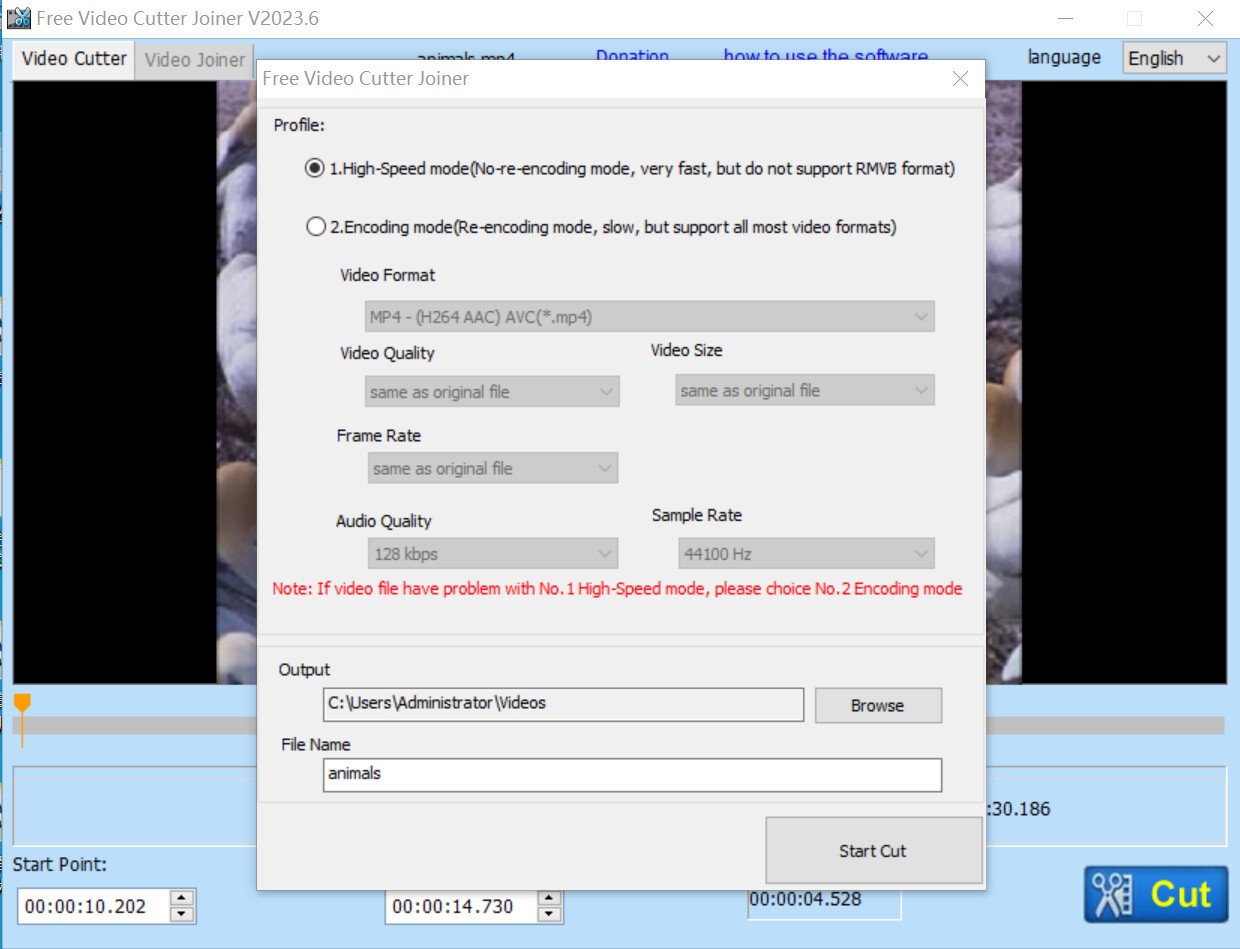Image resolution: width=1240 pixels, height=949 pixels.
Task: Increase end point time with up arrow
Action: click(549, 899)
